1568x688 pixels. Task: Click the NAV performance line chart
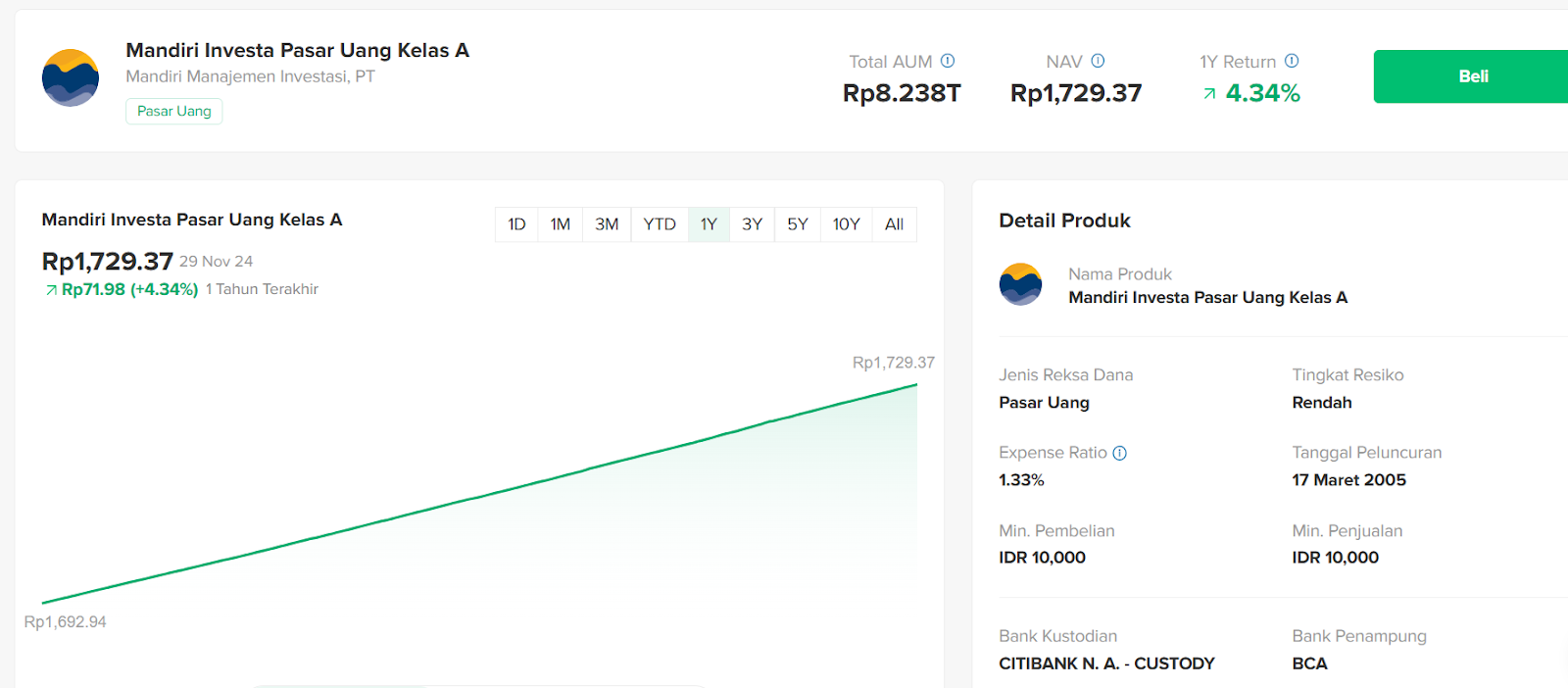(479, 494)
